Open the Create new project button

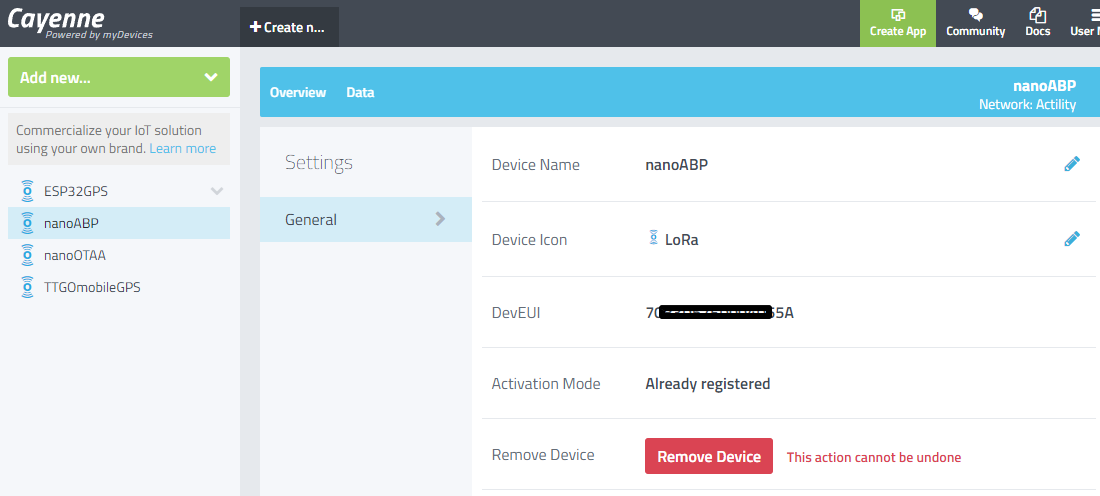click(x=289, y=27)
